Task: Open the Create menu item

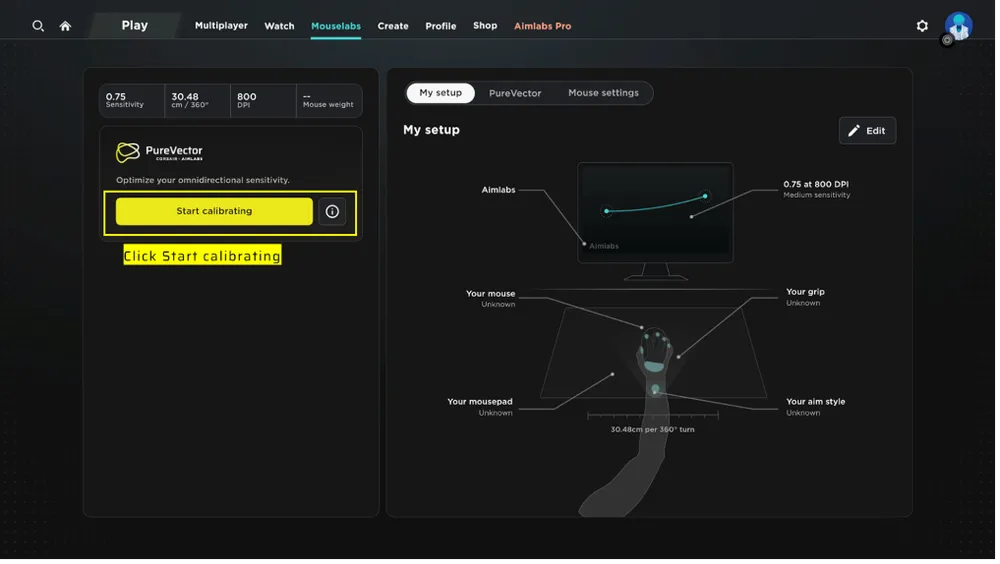Action: tap(393, 26)
